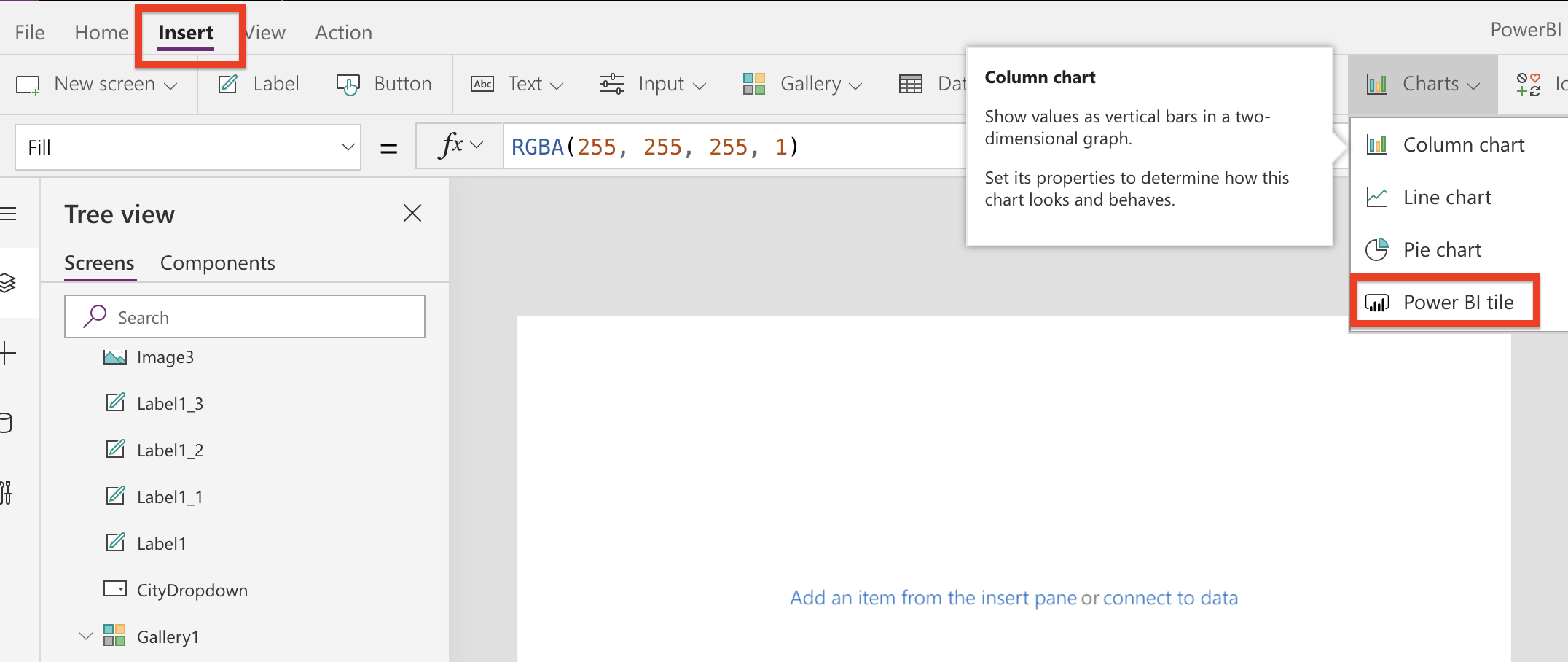
Task: Insert a Button control from the ribbon
Action: [385, 84]
